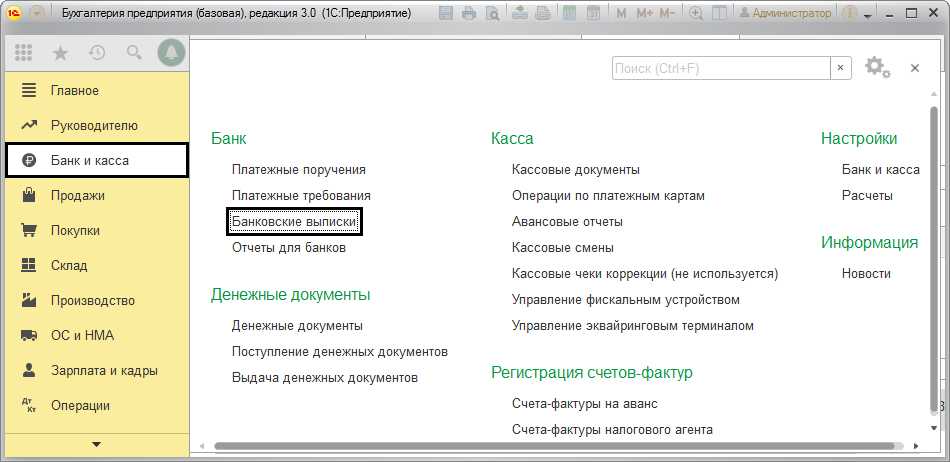Open Банковские выписки link

294,222
